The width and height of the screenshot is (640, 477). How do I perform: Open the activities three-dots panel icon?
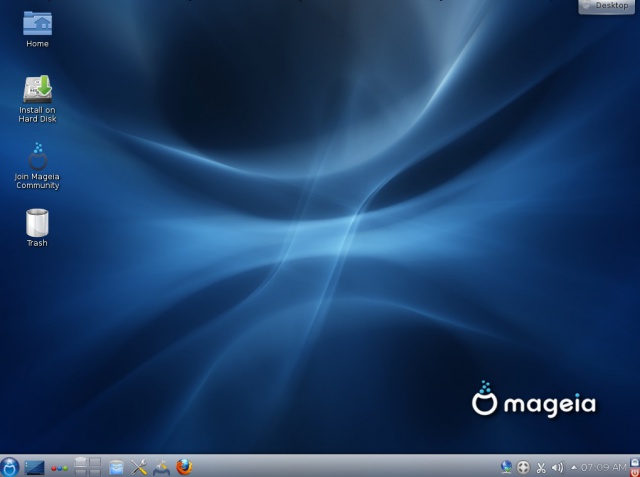click(x=59, y=468)
